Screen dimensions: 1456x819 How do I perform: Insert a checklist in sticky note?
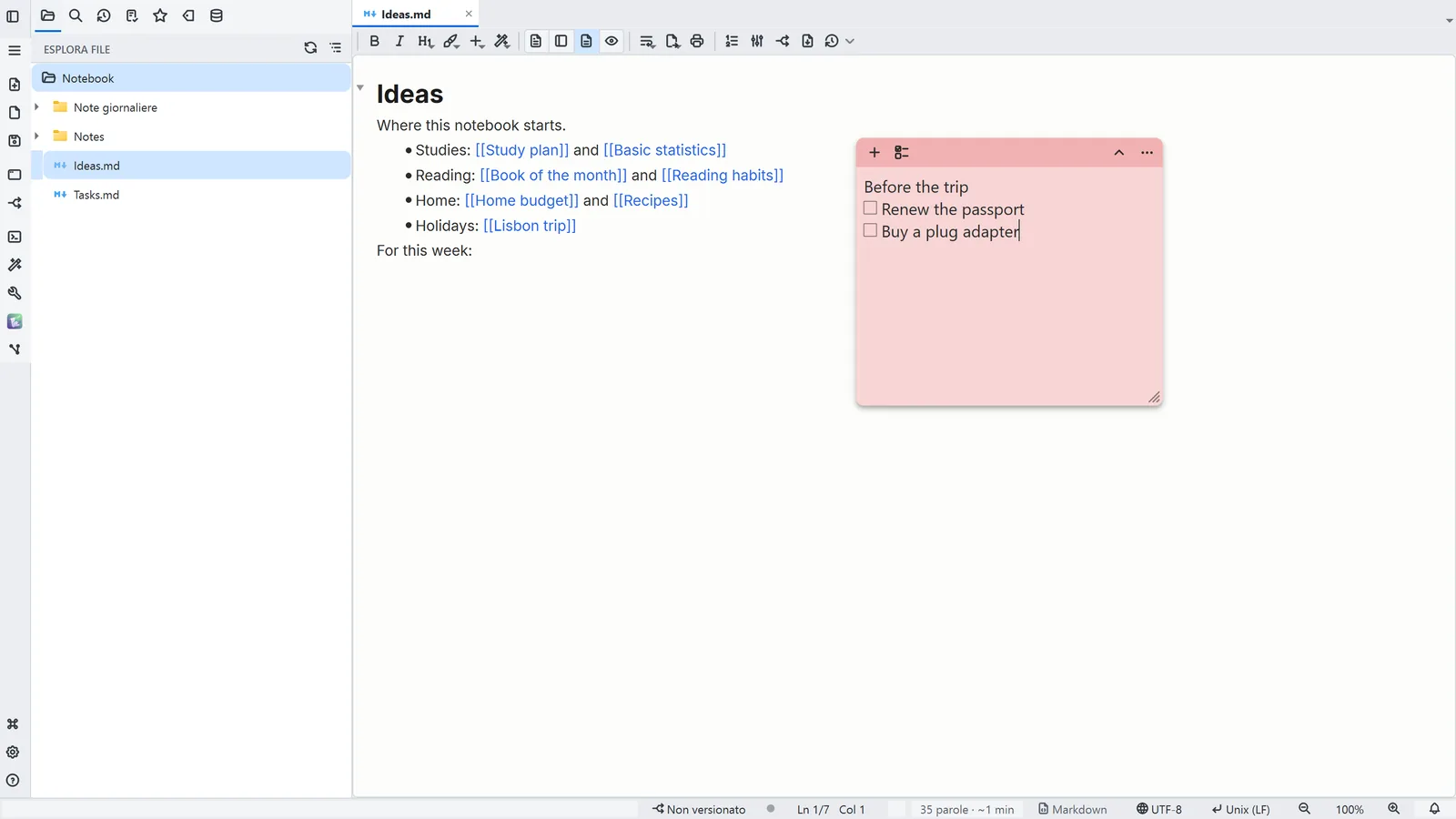click(x=902, y=152)
